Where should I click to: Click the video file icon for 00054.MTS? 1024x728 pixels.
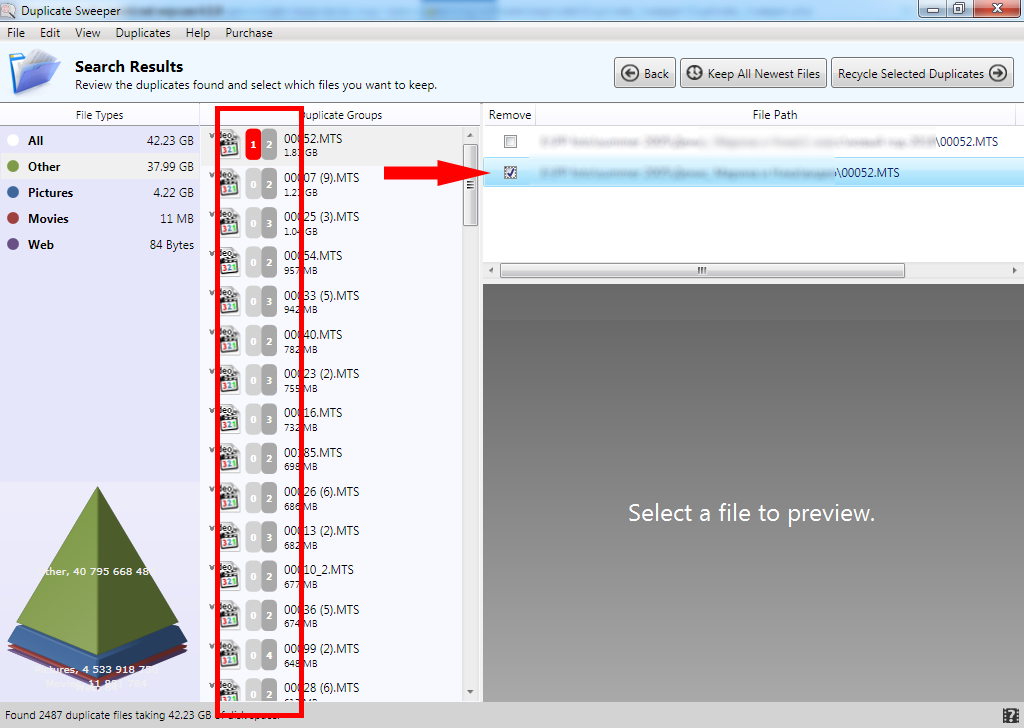click(x=229, y=262)
